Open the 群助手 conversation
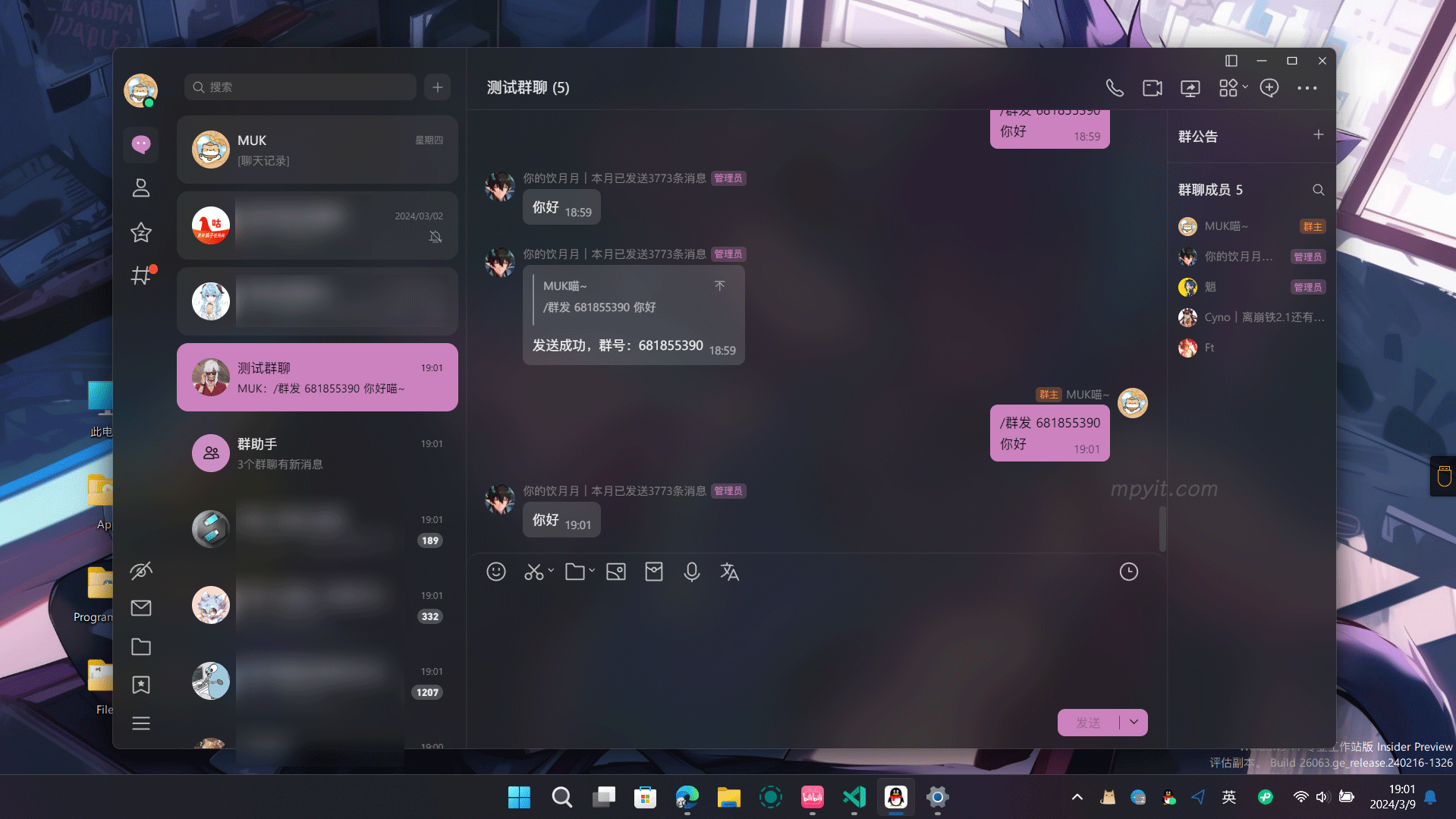Viewport: 1456px width, 819px height. [317, 453]
